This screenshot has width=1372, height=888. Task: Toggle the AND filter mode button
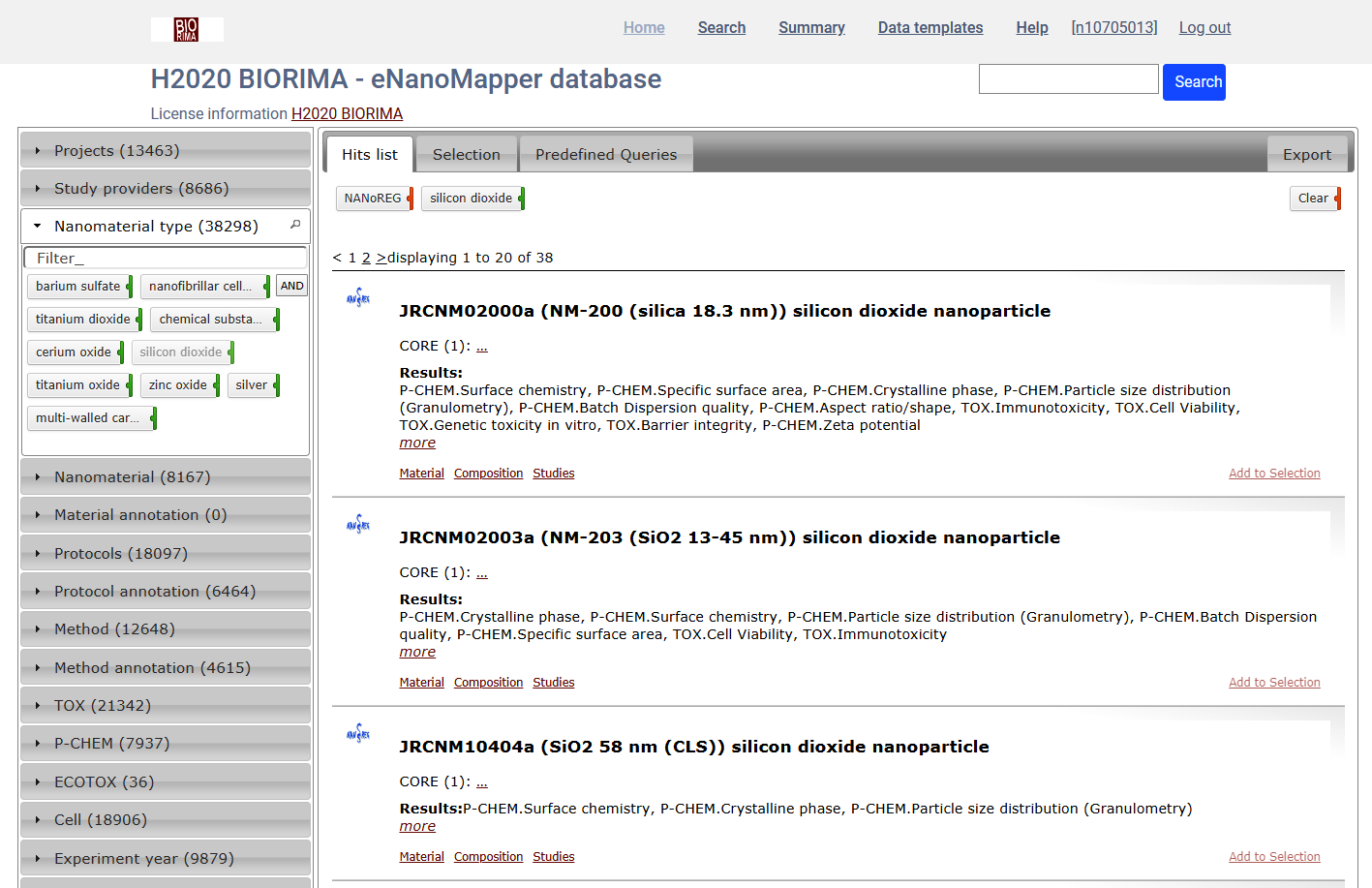291,286
